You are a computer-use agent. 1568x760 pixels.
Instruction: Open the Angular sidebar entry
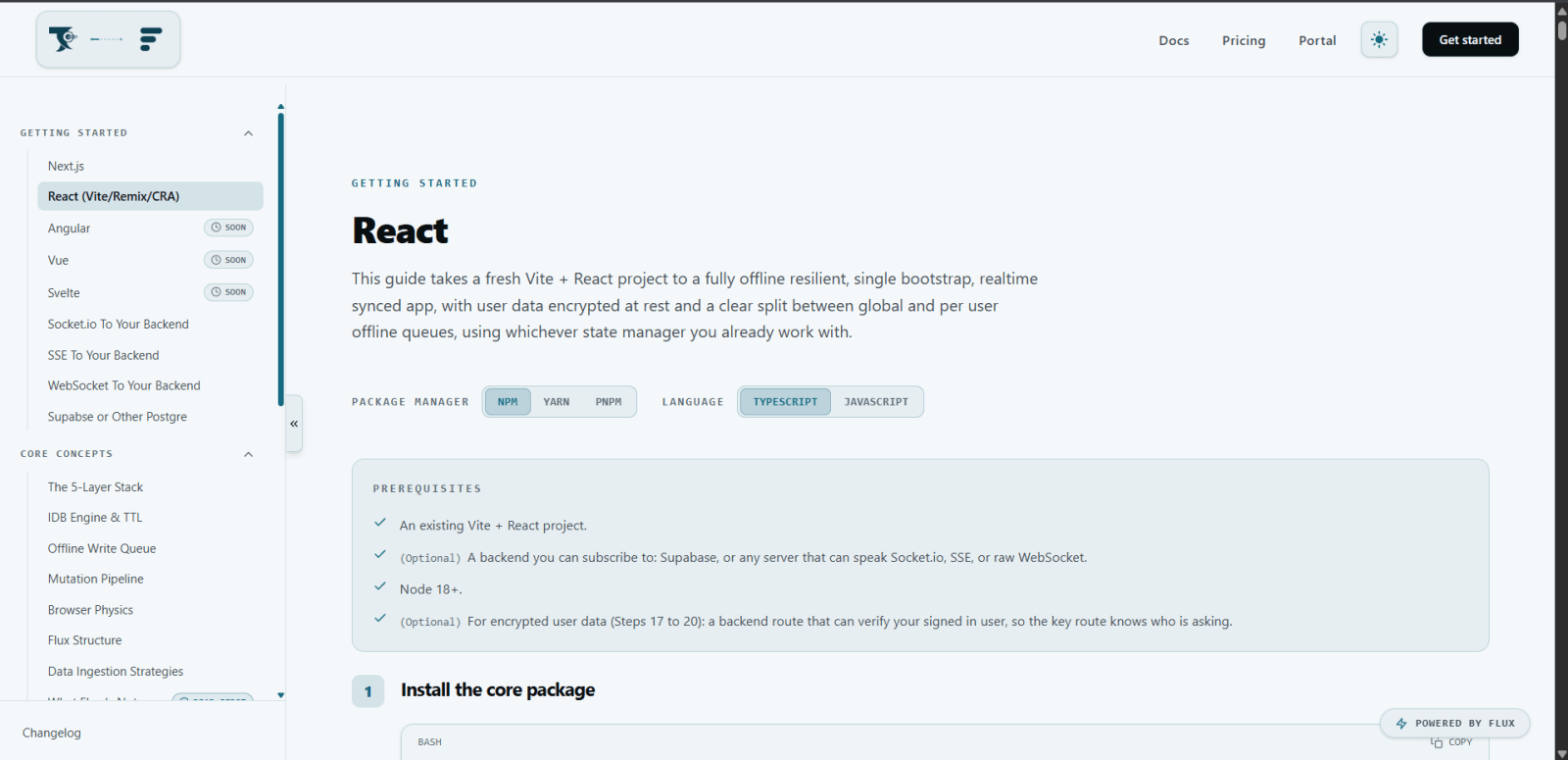(150, 228)
